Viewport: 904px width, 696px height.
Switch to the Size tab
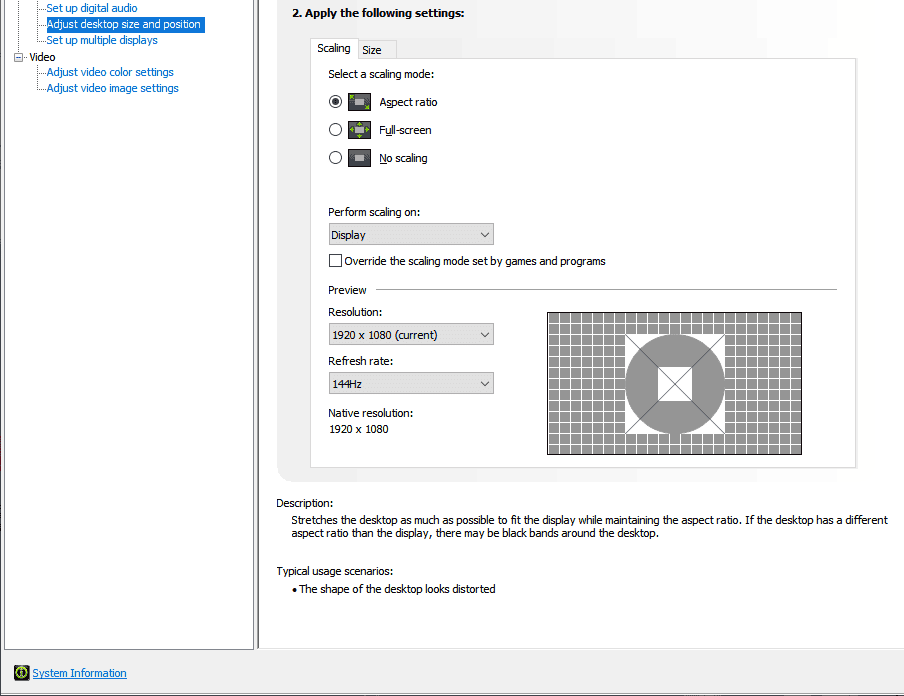372,50
